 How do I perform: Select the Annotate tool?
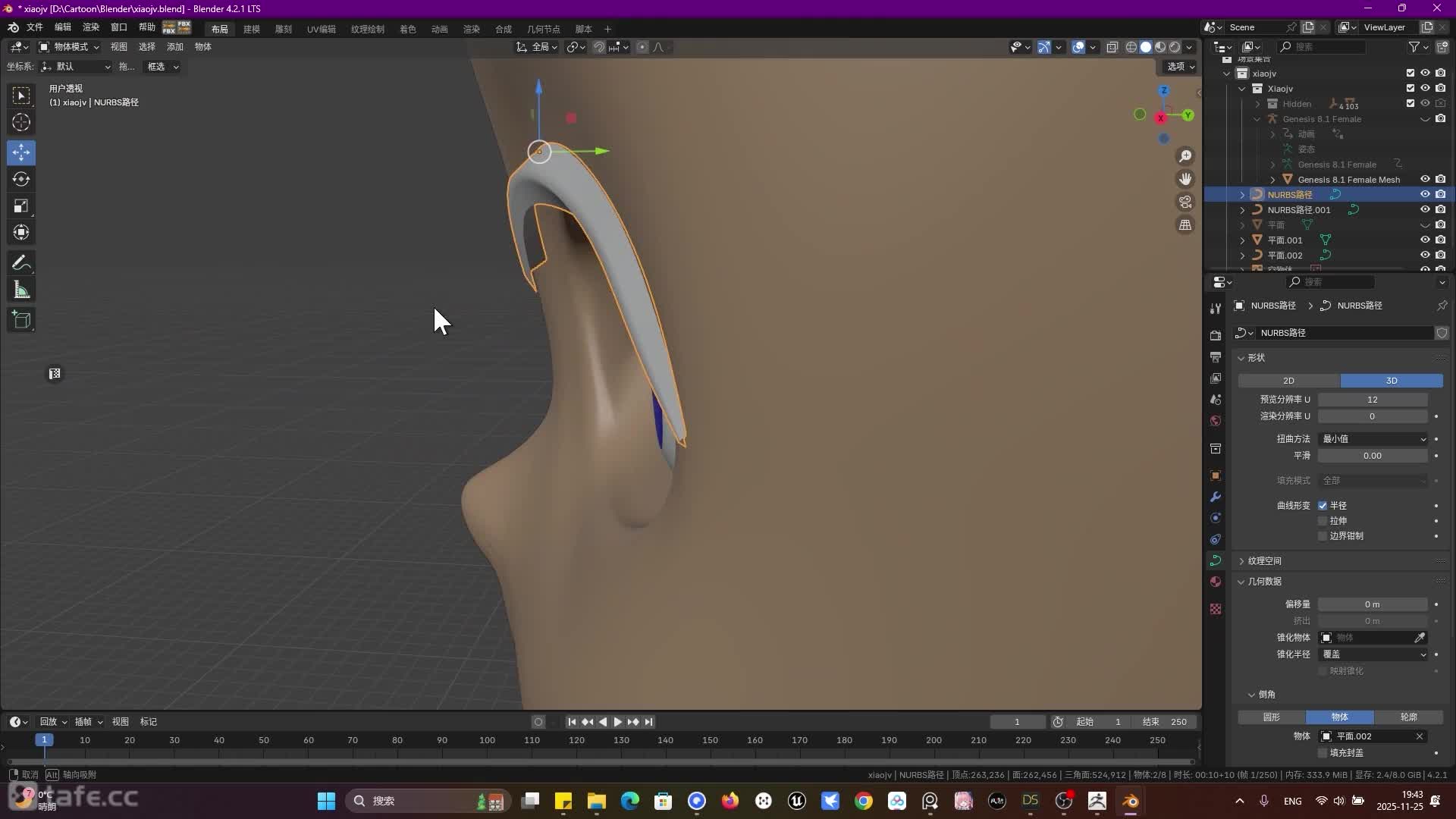(x=20, y=262)
